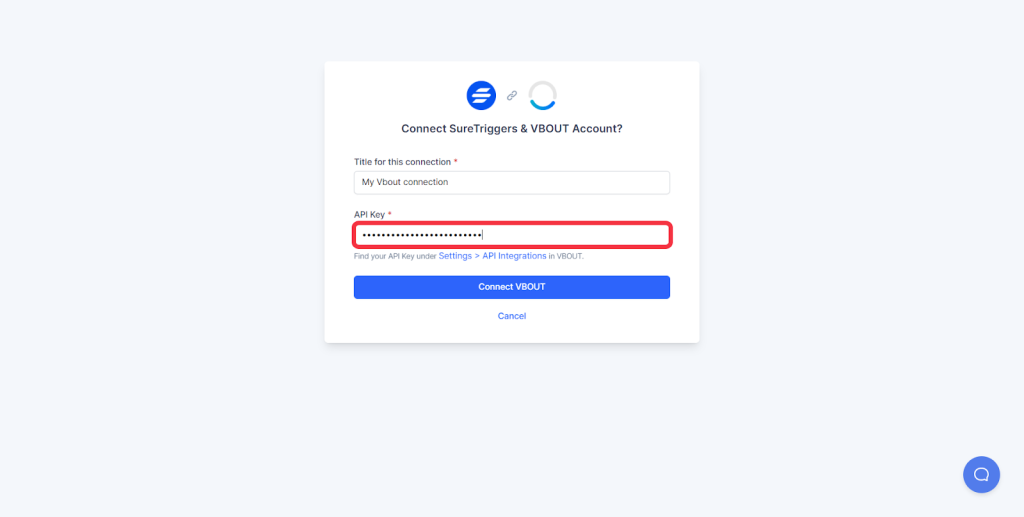Open the Settings > API Integrations link
The width and height of the screenshot is (1024, 517).
tap(492, 256)
